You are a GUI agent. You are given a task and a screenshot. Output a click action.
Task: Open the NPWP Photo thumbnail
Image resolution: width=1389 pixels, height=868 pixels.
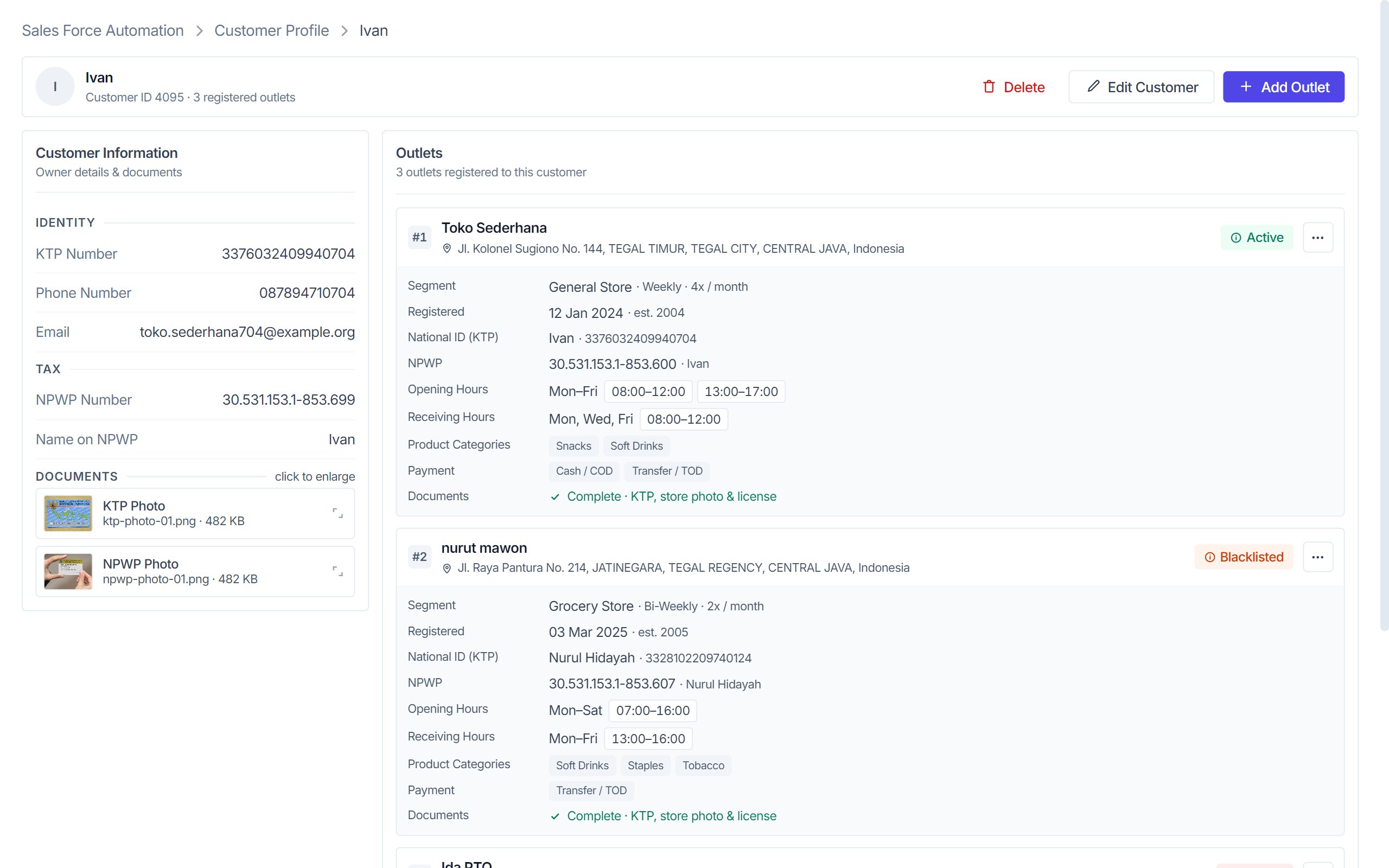click(68, 571)
